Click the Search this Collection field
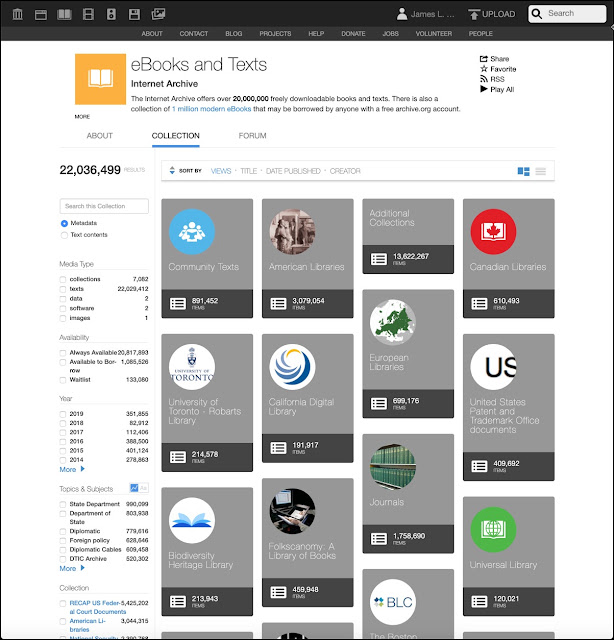 (x=104, y=206)
